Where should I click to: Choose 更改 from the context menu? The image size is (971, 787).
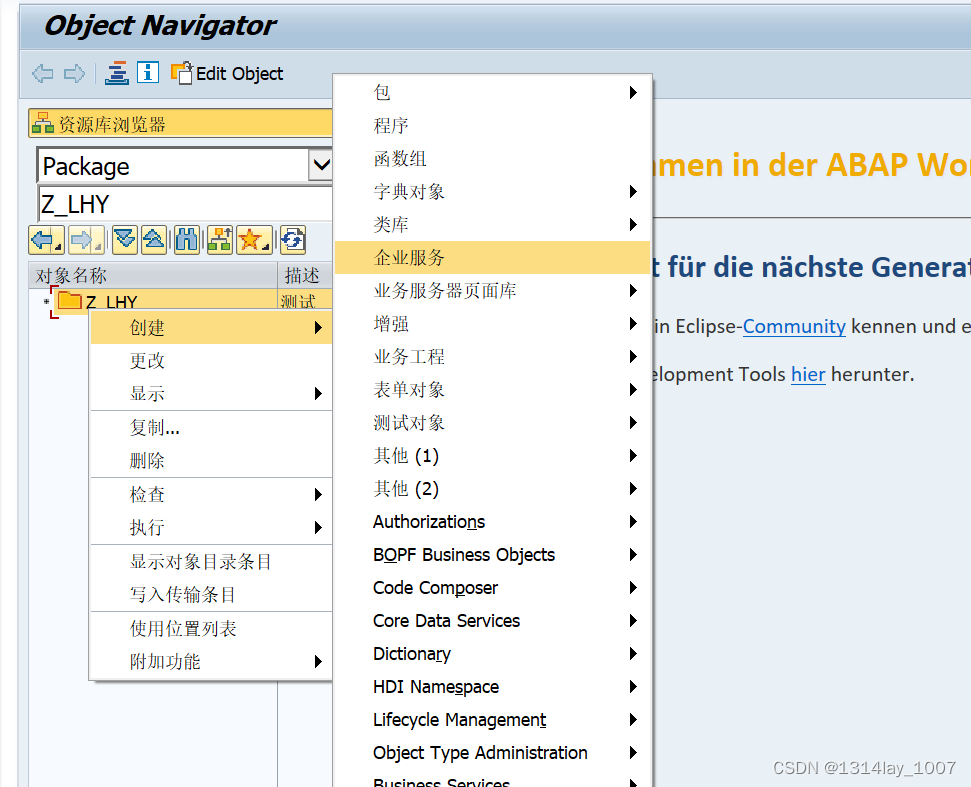pos(211,360)
